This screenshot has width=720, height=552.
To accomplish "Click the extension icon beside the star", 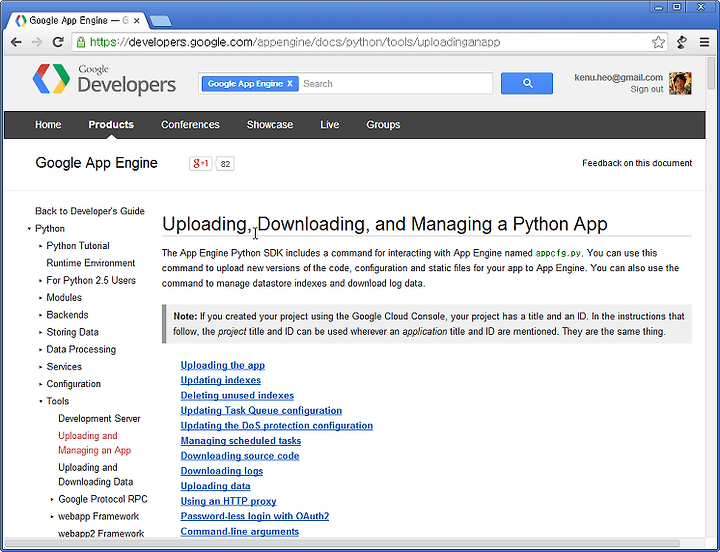I will coord(682,42).
